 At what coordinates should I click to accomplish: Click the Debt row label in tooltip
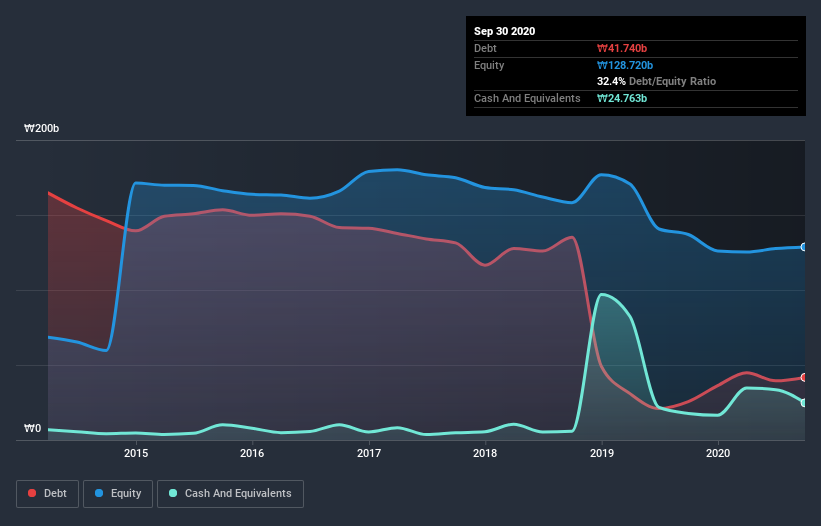[485, 48]
